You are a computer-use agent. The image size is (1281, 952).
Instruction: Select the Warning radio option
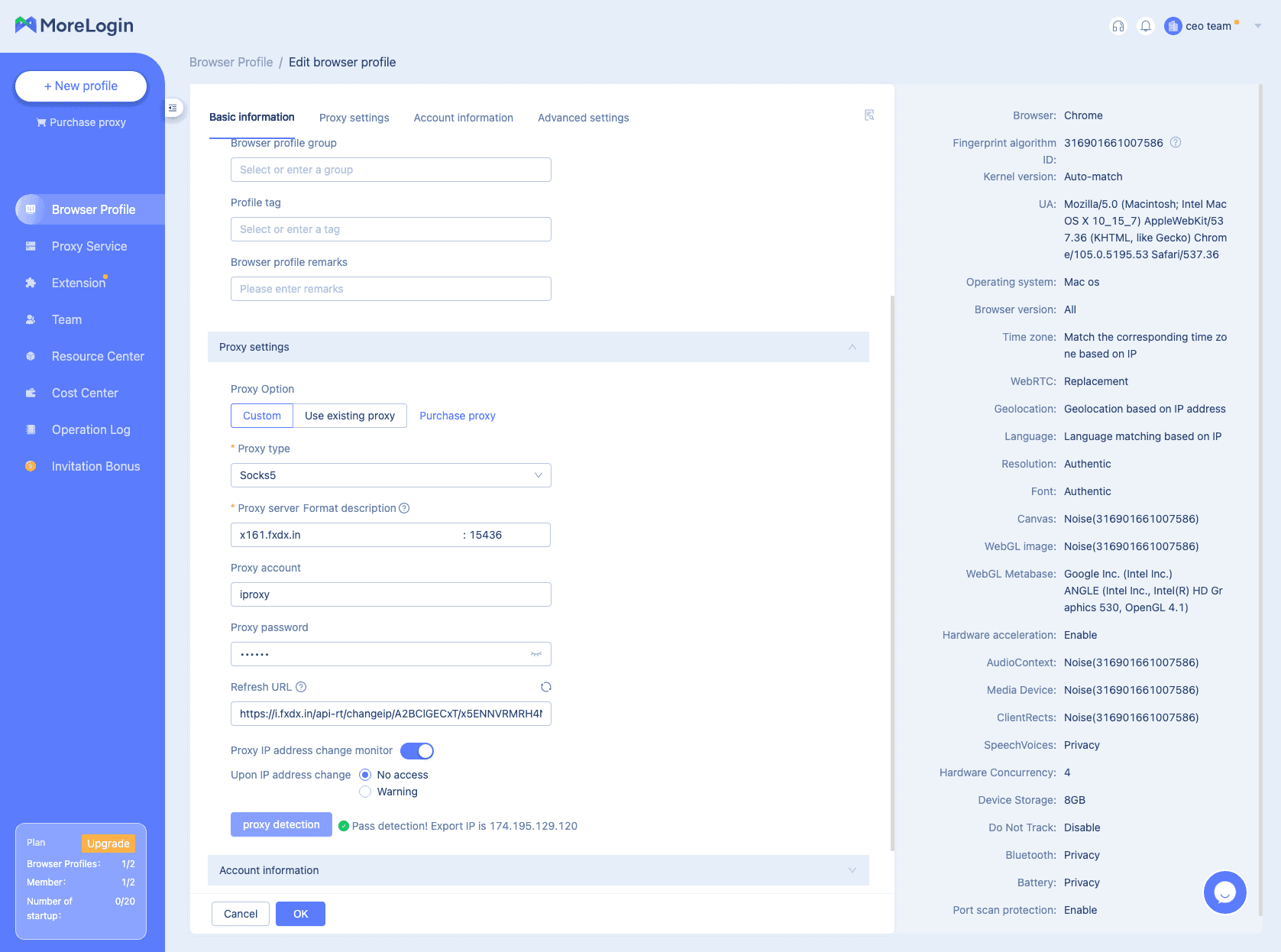[365, 792]
